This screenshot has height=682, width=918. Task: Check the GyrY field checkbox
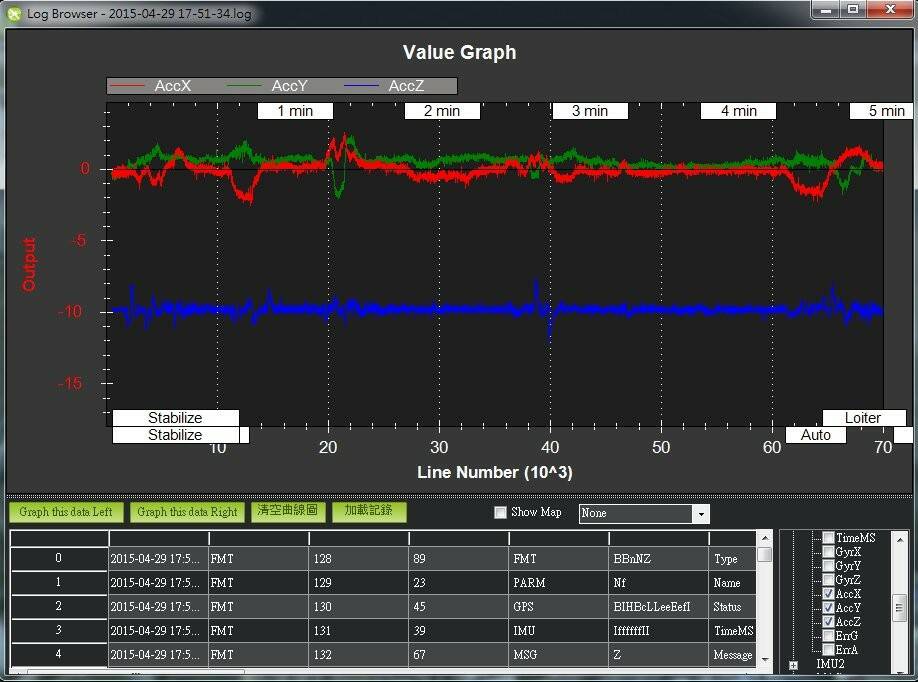pyautogui.click(x=828, y=566)
